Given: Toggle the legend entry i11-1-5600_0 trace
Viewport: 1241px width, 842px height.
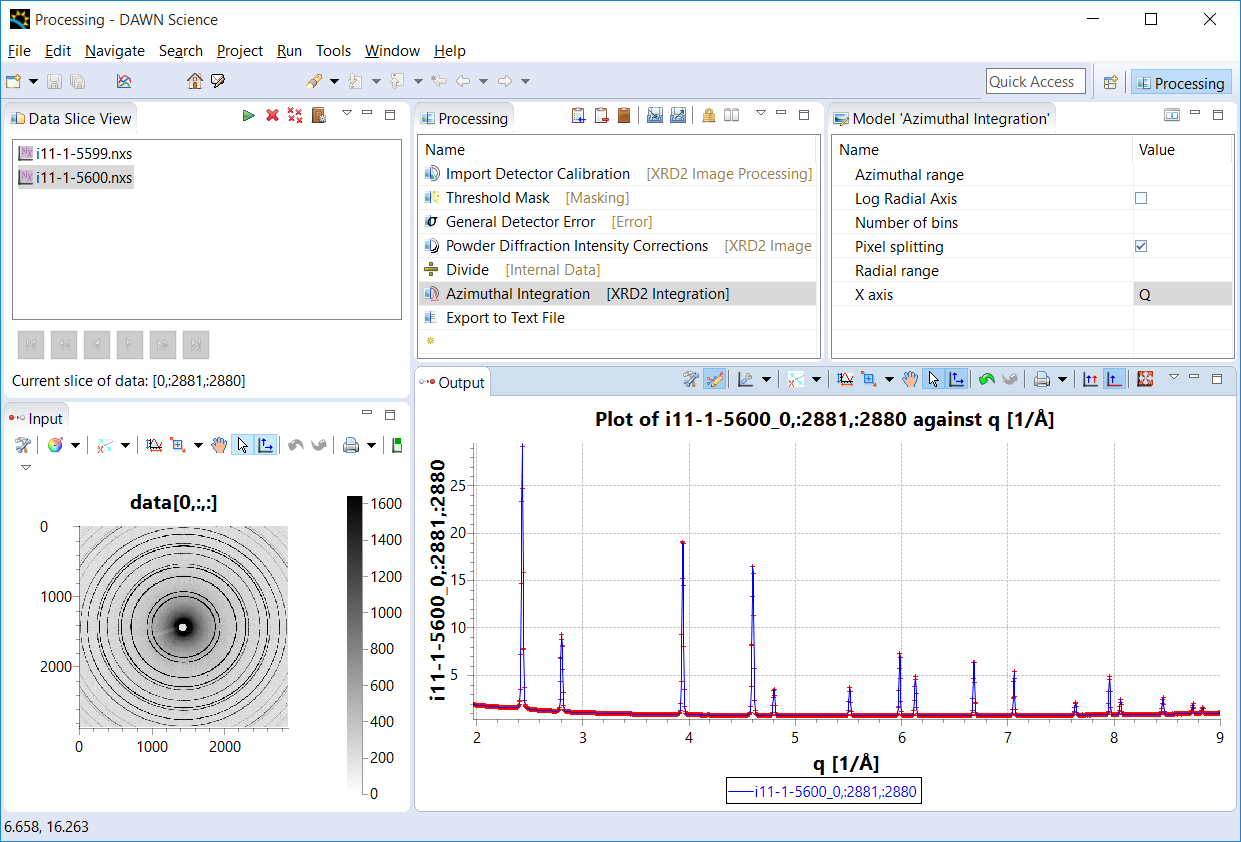Looking at the screenshot, I should coord(822,792).
